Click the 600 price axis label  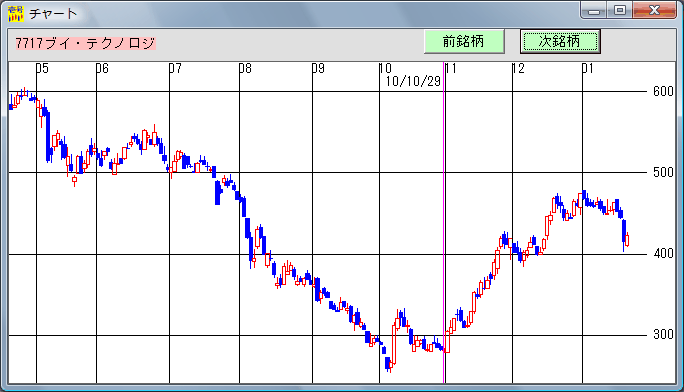tap(663, 91)
